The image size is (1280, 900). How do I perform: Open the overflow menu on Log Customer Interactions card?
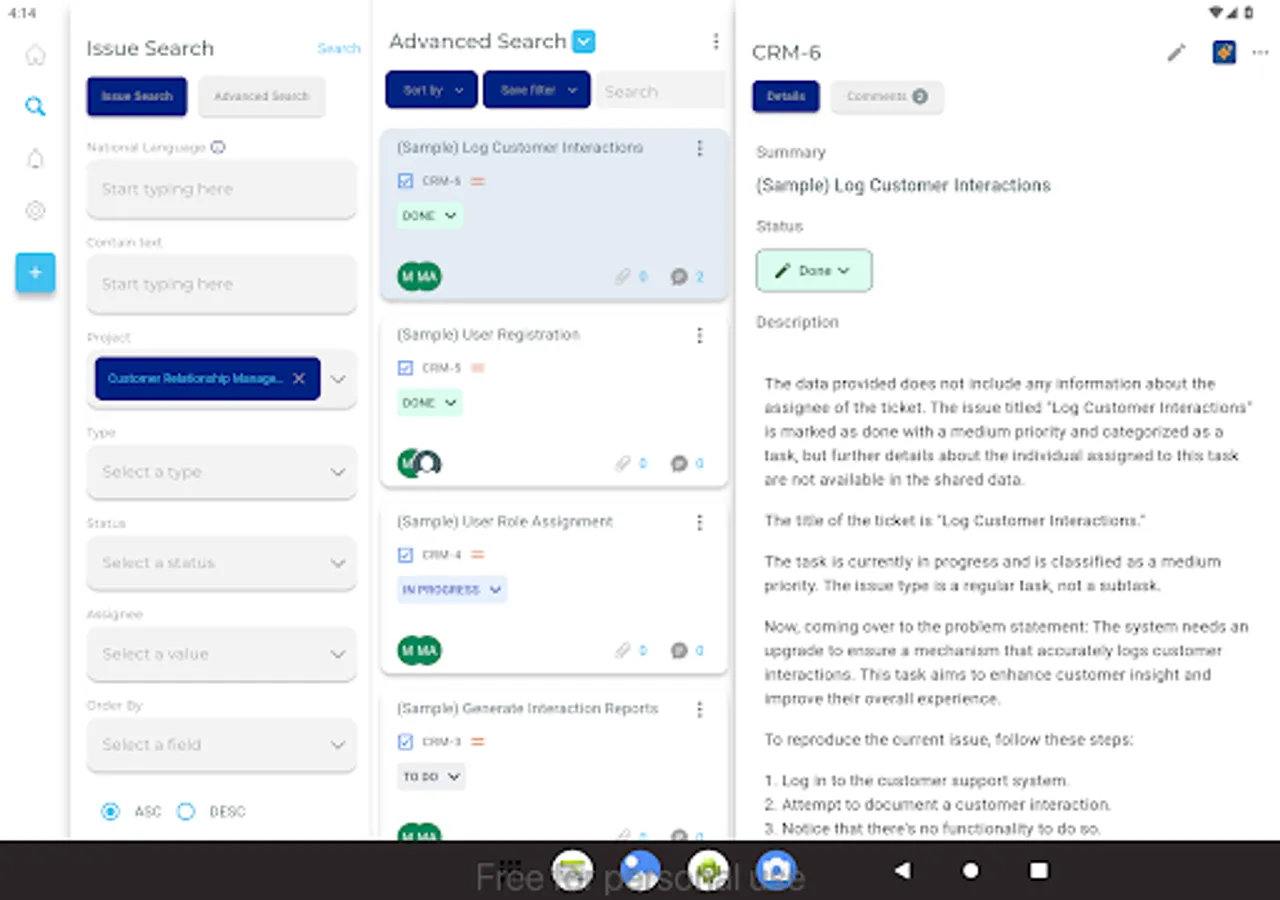click(x=699, y=148)
